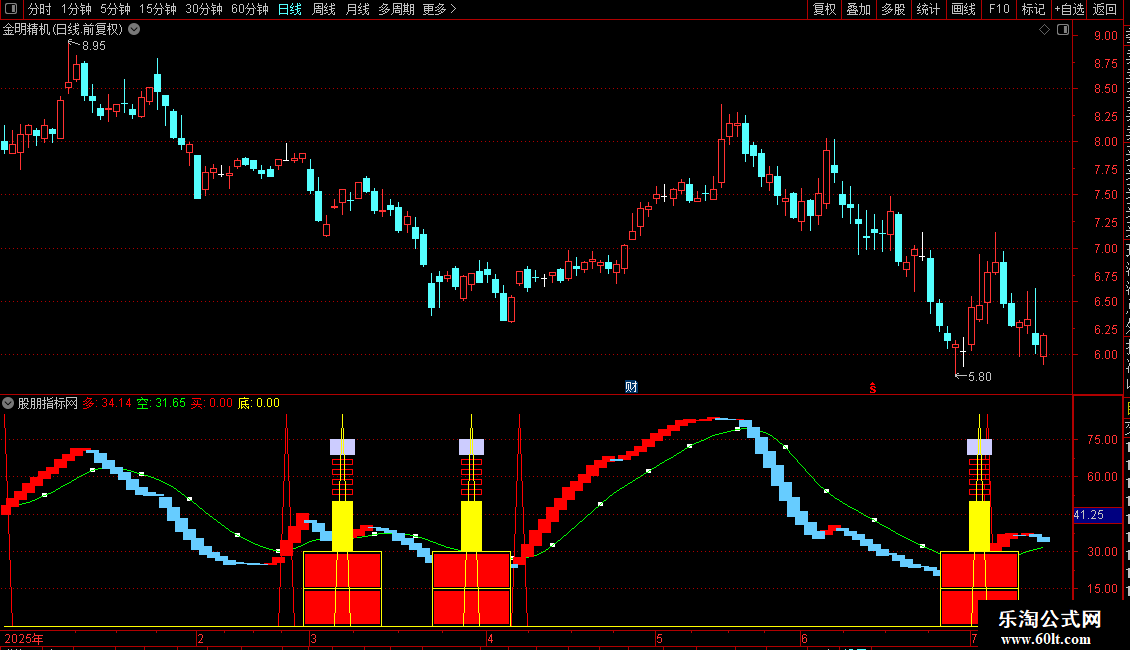Select the 15分钟 period tab
The image size is (1130, 650).
point(157,9)
